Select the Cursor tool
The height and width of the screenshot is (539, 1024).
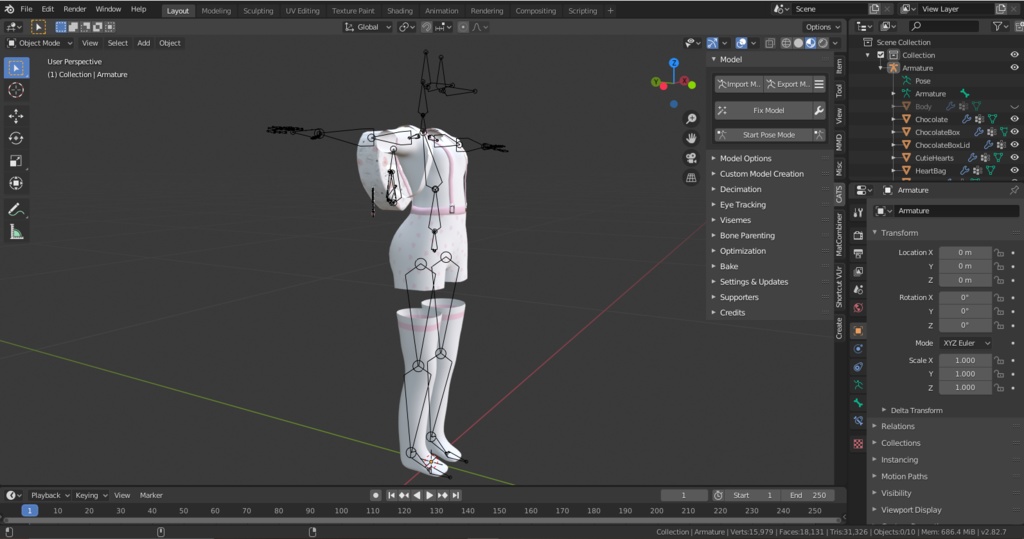(x=16, y=90)
